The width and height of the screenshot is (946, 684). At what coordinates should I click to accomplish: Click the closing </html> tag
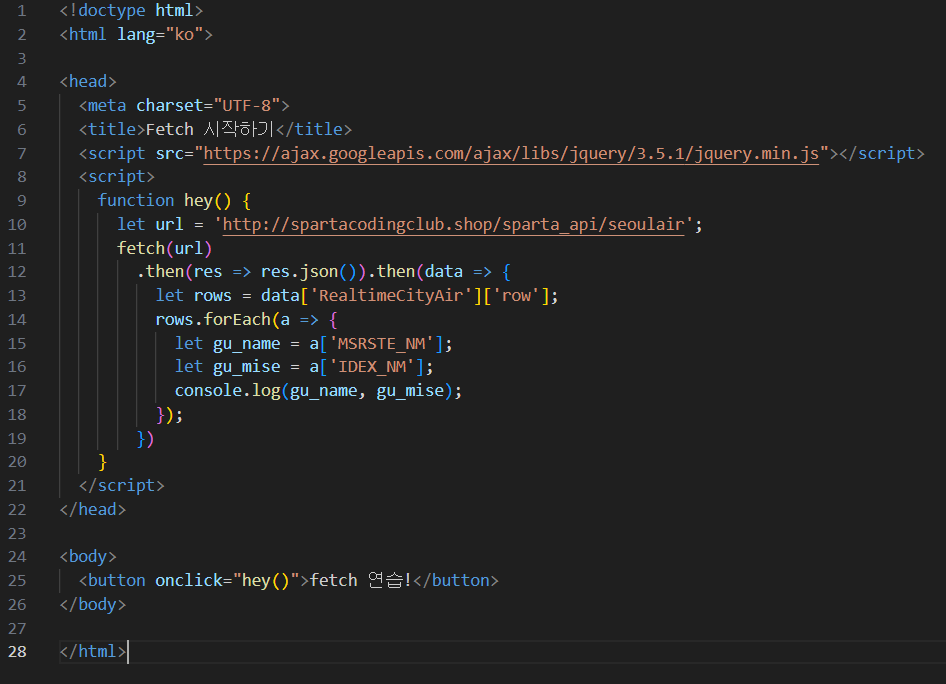(93, 651)
